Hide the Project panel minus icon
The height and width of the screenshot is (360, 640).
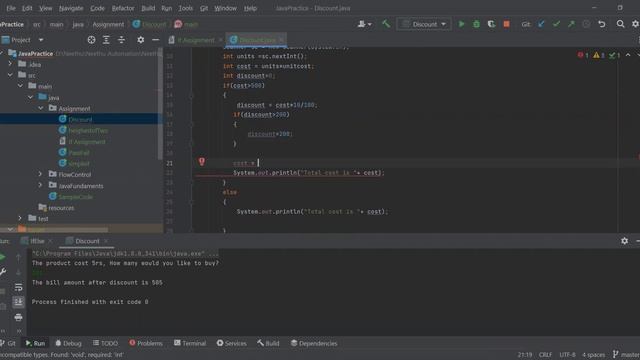[x=156, y=40]
